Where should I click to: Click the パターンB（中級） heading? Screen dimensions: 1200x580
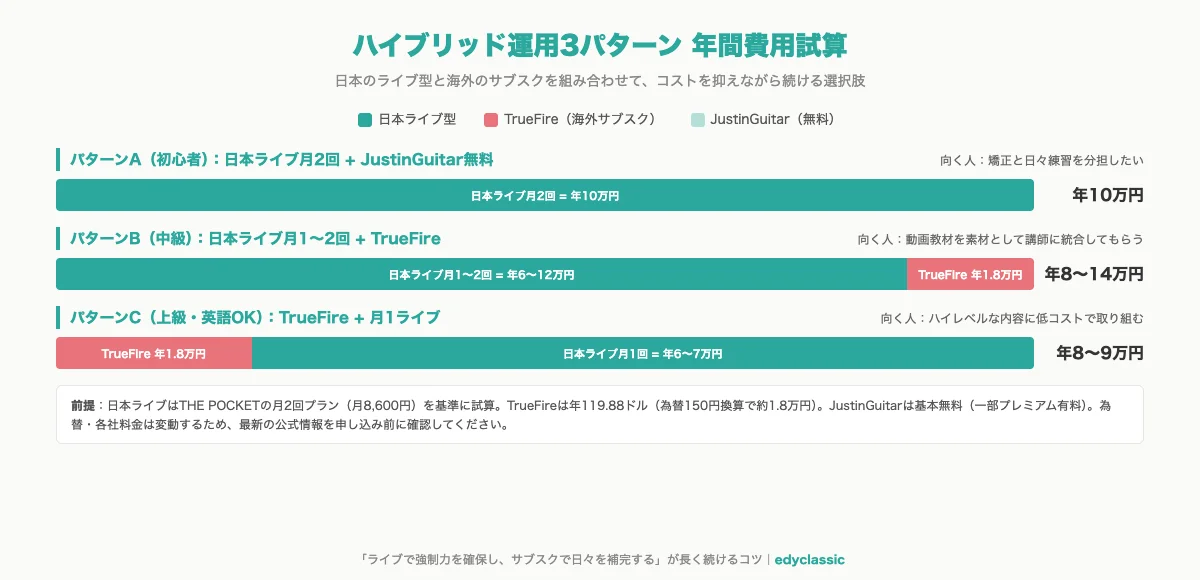255,239
